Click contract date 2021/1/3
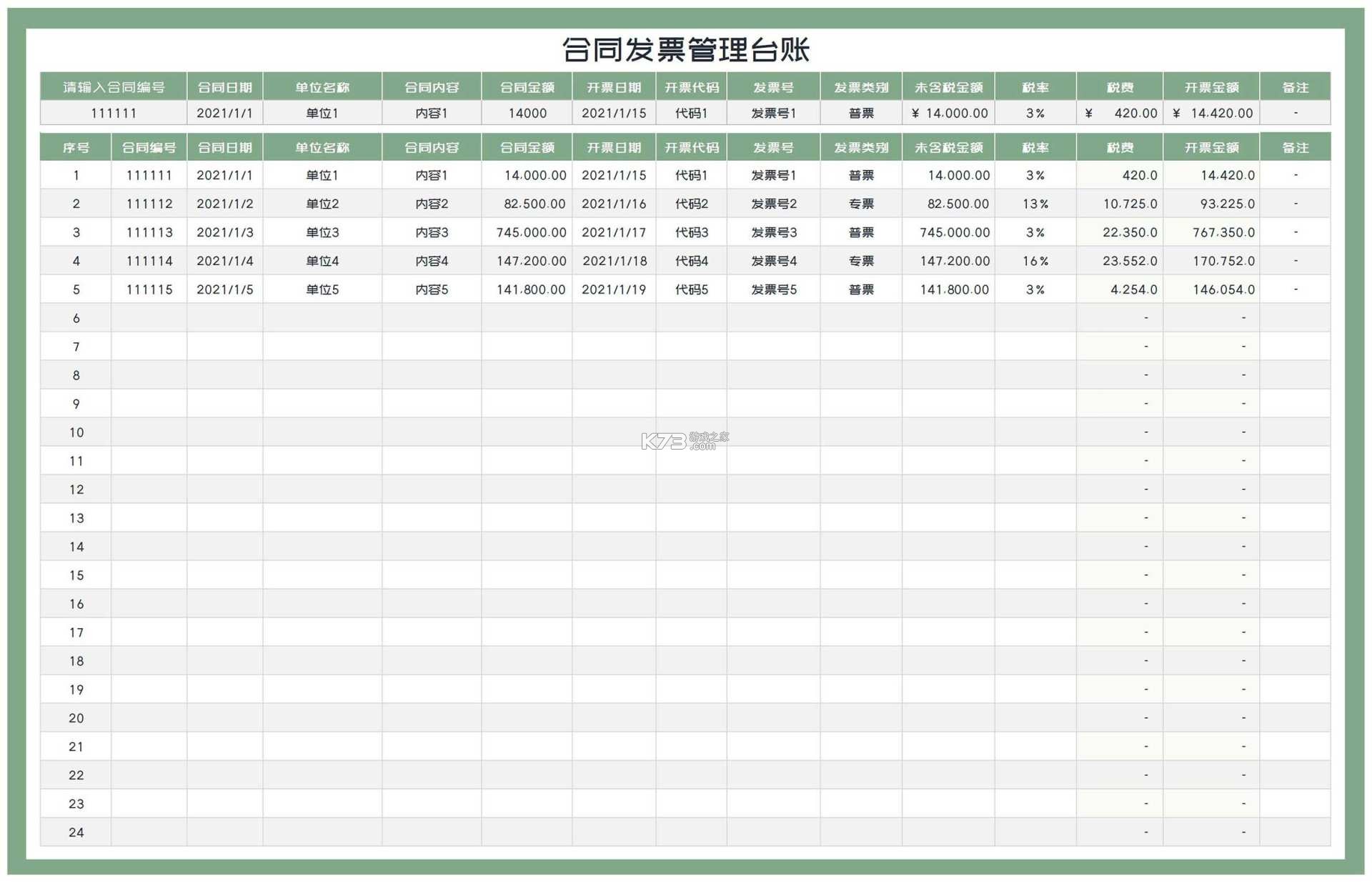 click(224, 232)
